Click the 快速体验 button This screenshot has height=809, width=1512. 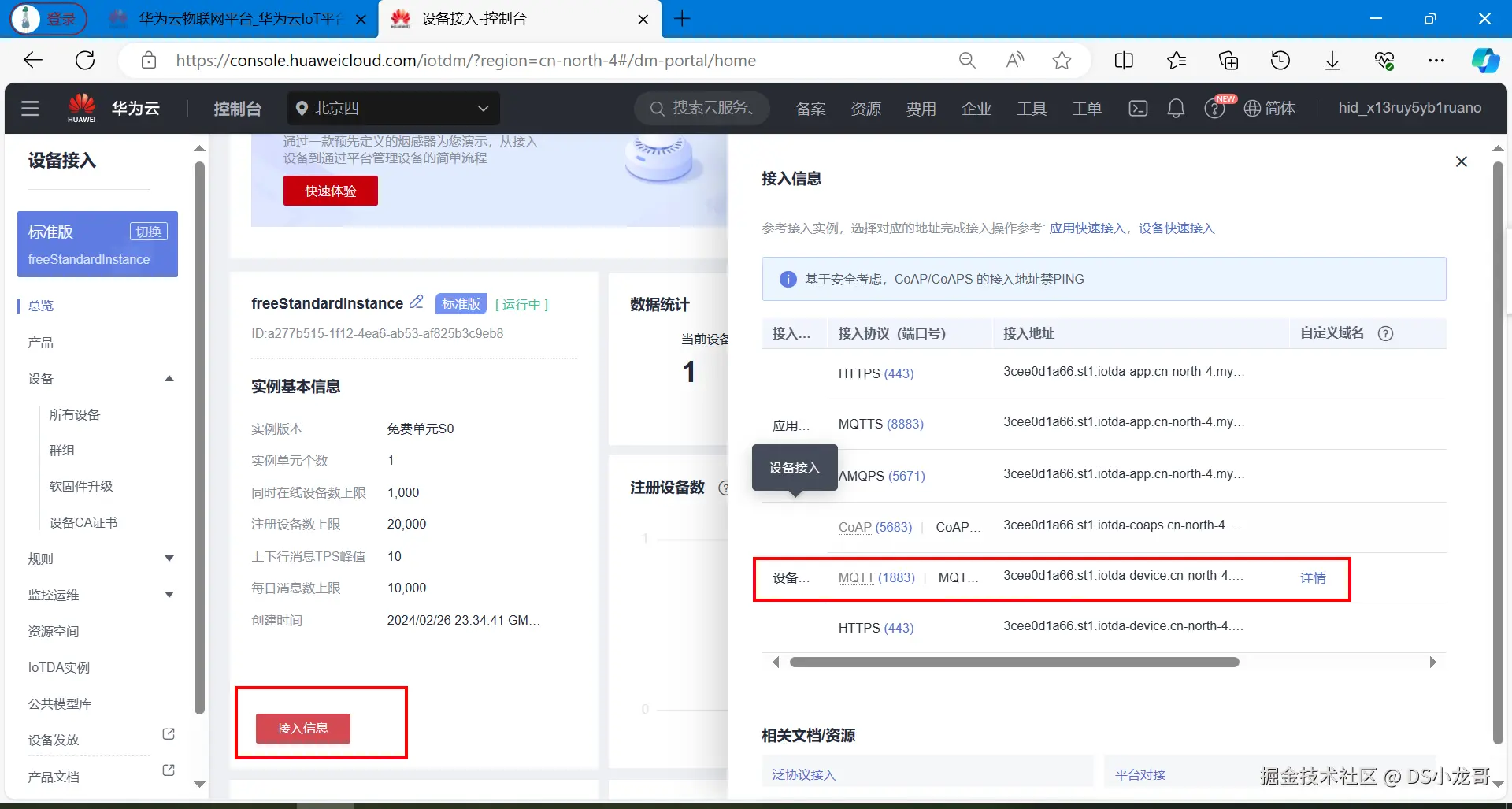click(x=331, y=191)
